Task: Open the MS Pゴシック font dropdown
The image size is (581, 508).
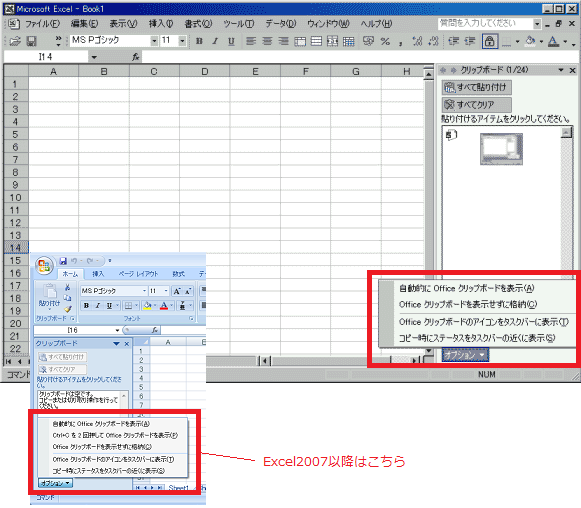Action: pyautogui.click(x=154, y=41)
